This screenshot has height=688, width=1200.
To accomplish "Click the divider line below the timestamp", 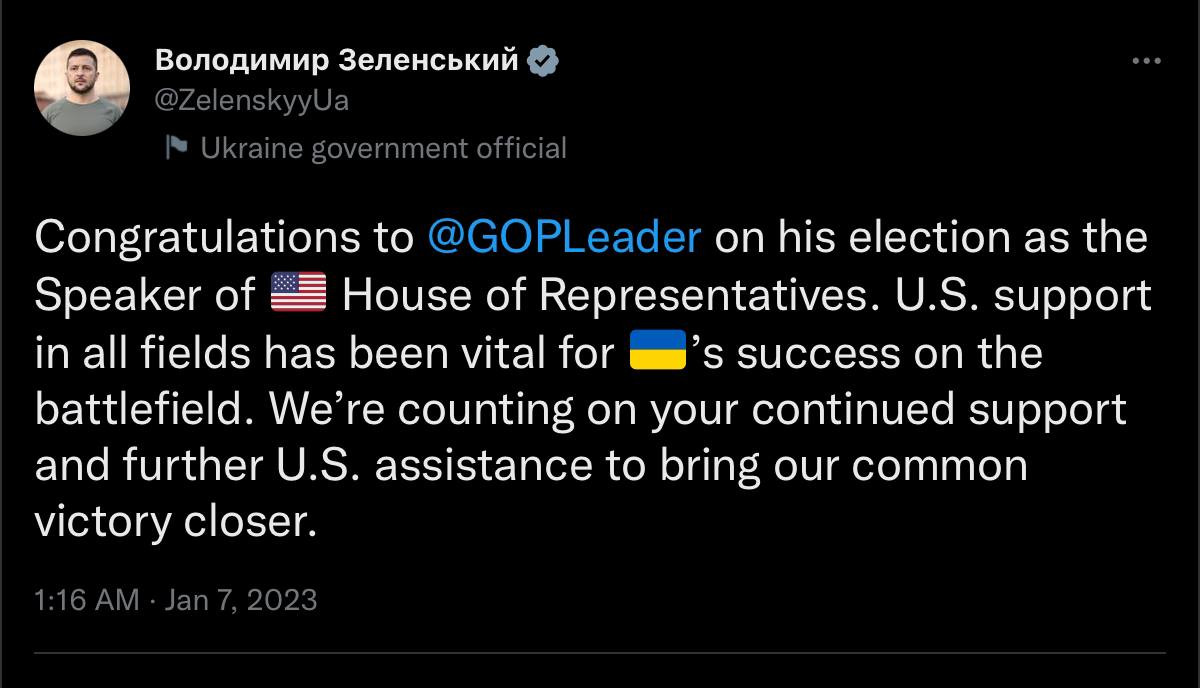I will (x=600, y=654).
